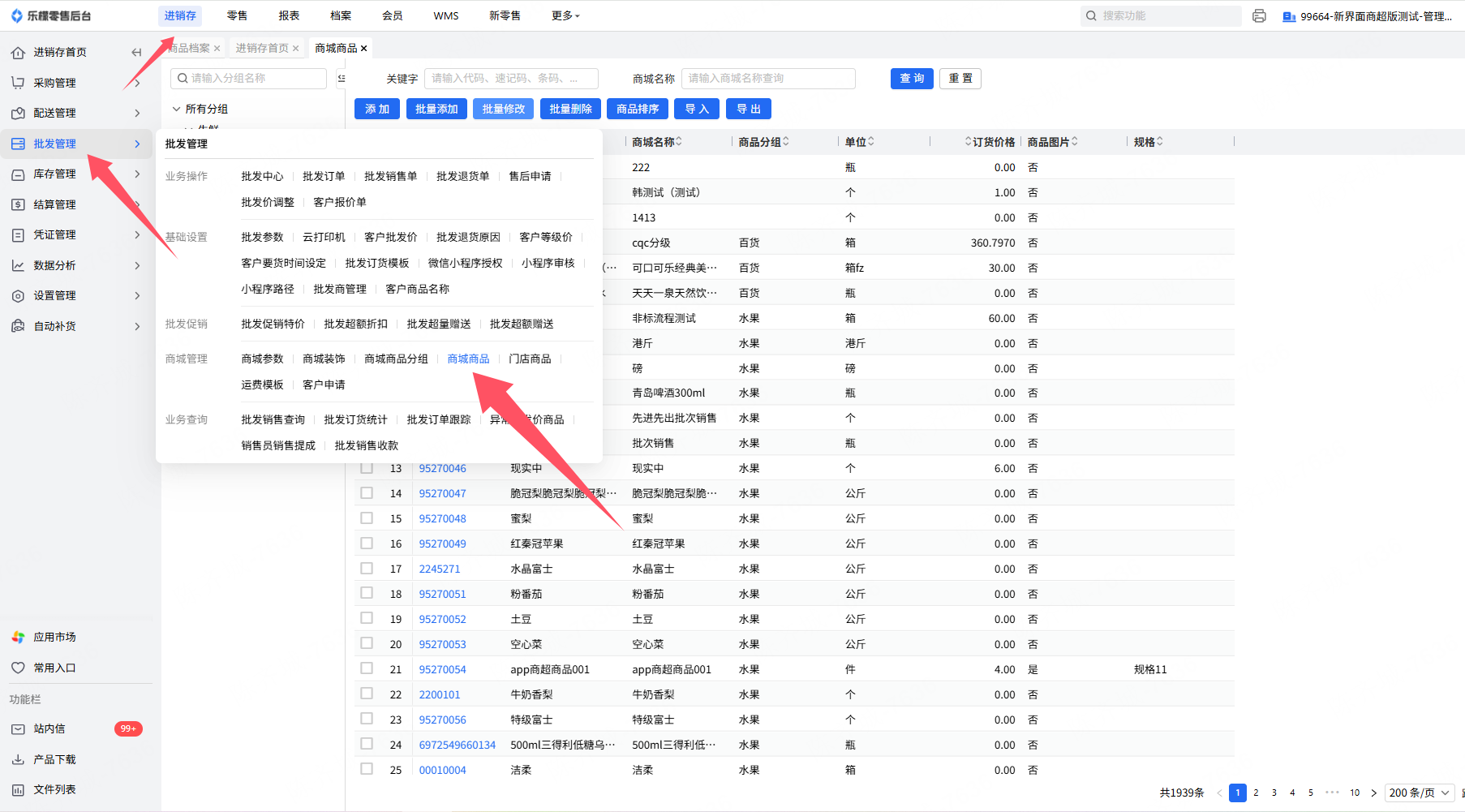
Task: Click the 乐檬零售后台 logo
Action: click(50, 15)
